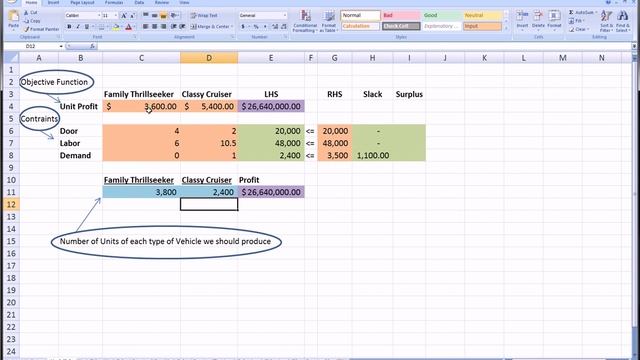The width and height of the screenshot is (640, 360).
Task: Apply the Neutral cell style
Action: (482, 16)
